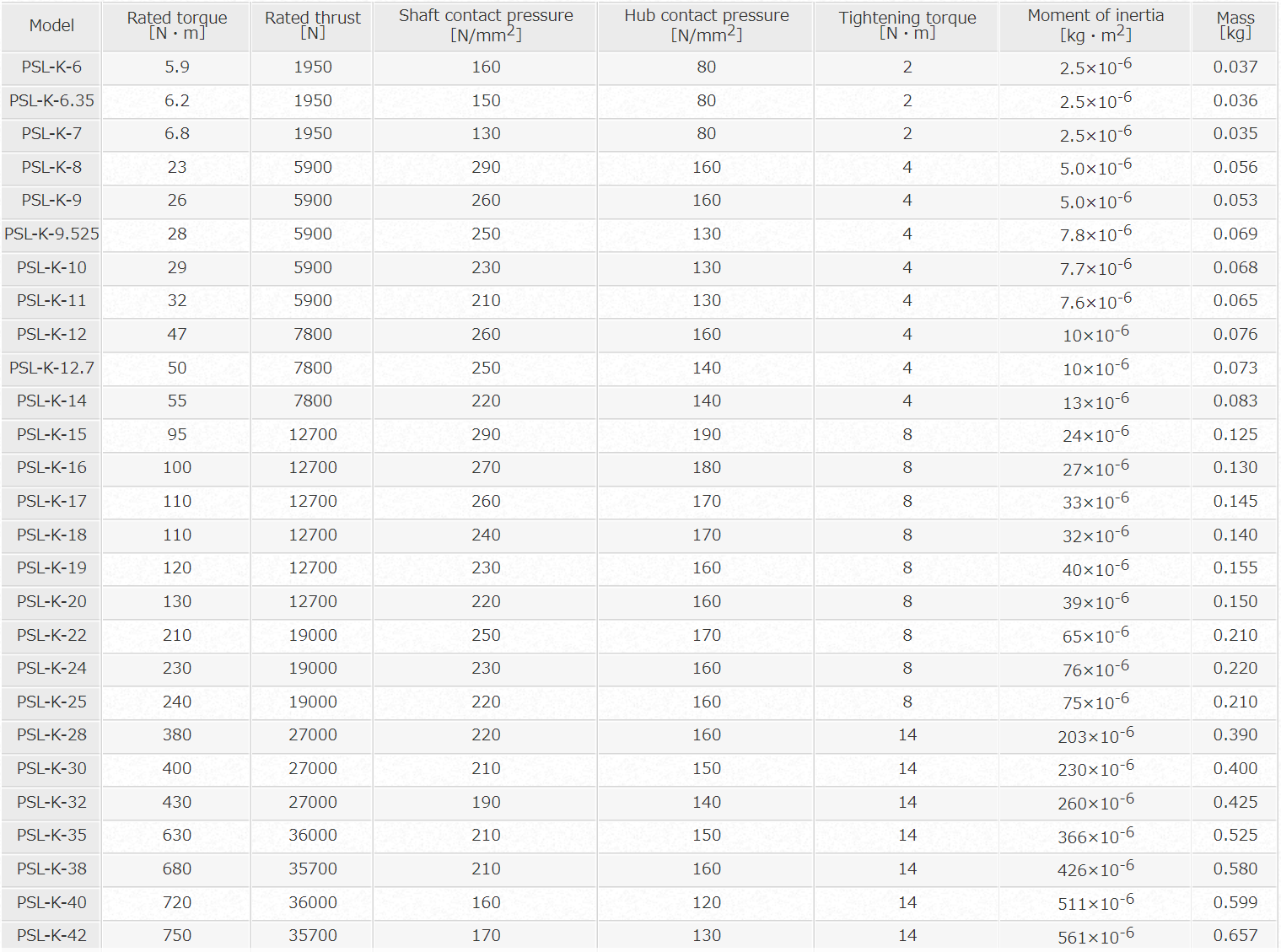Select model cell PSL-K-17
1281x952 pixels.
[x=51, y=502]
